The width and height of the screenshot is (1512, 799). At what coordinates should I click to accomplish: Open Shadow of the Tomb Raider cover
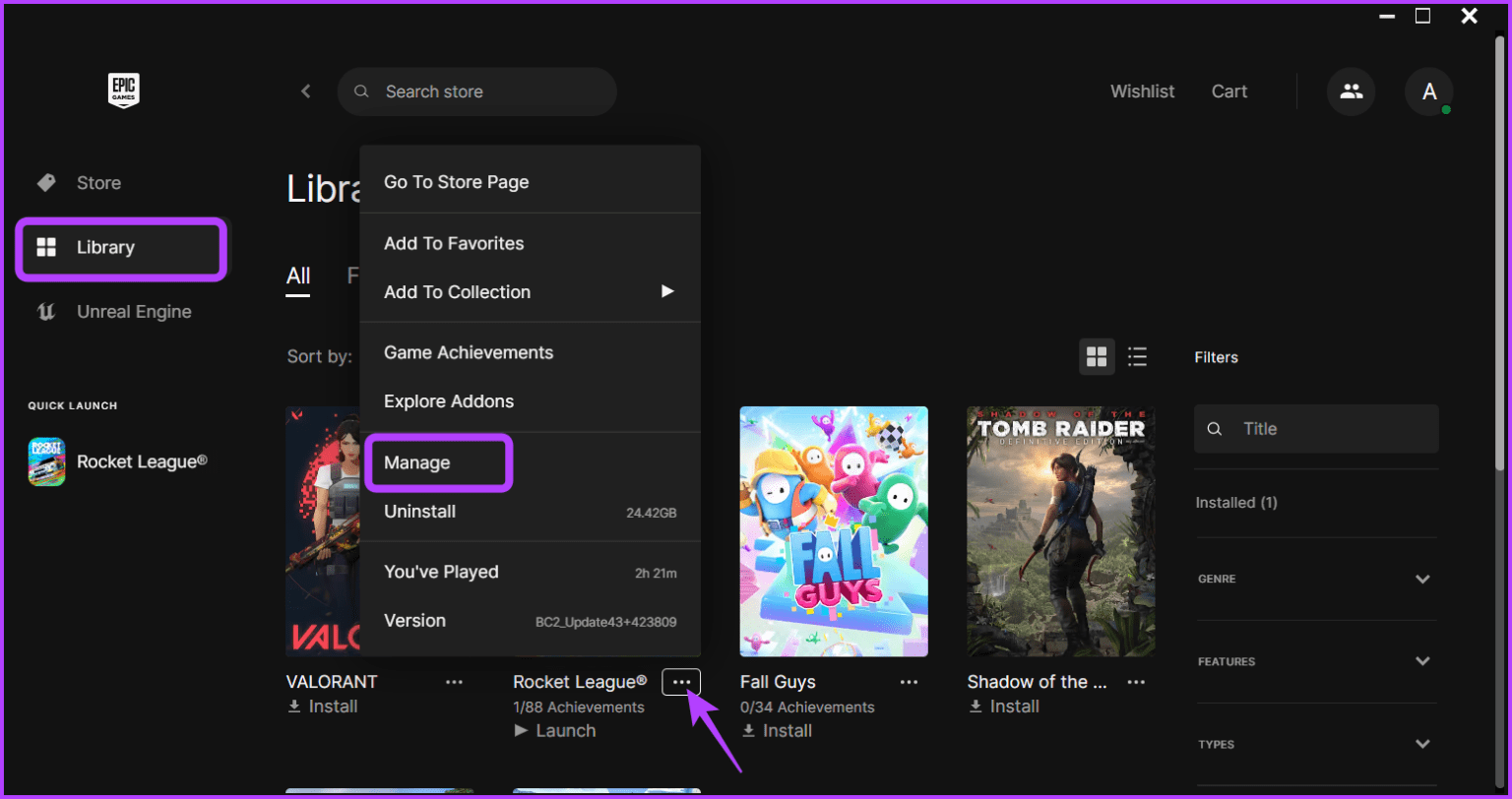pyautogui.click(x=1061, y=531)
